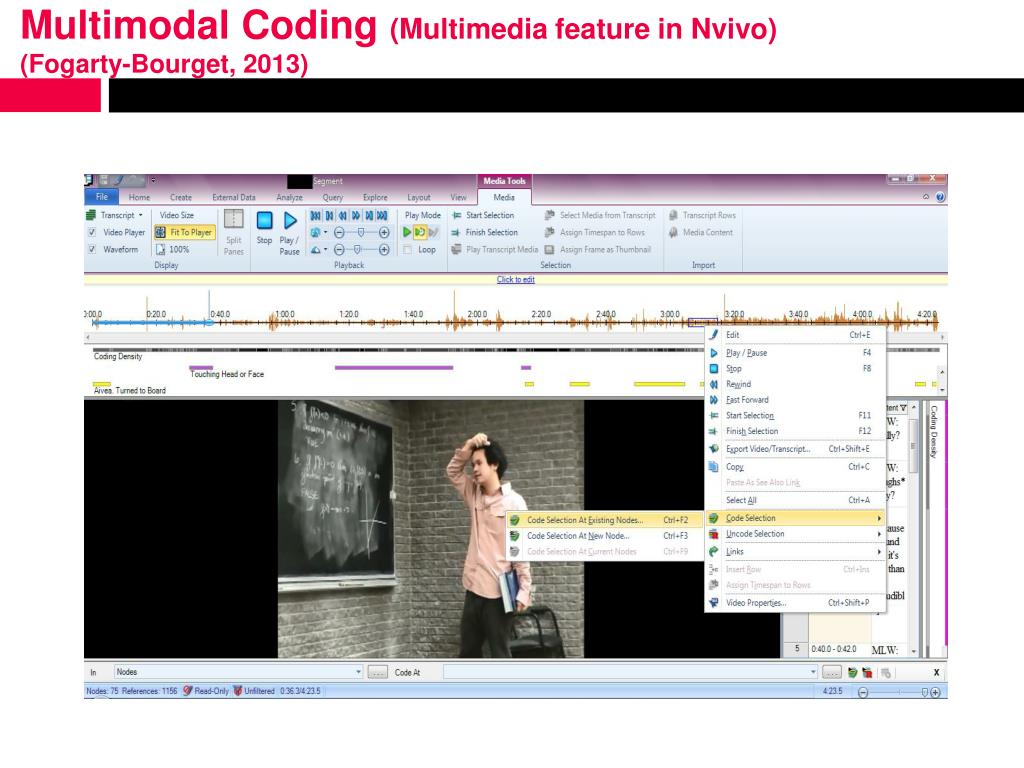Close the quick coding bar with X
The image size is (1024, 768).
(x=936, y=672)
